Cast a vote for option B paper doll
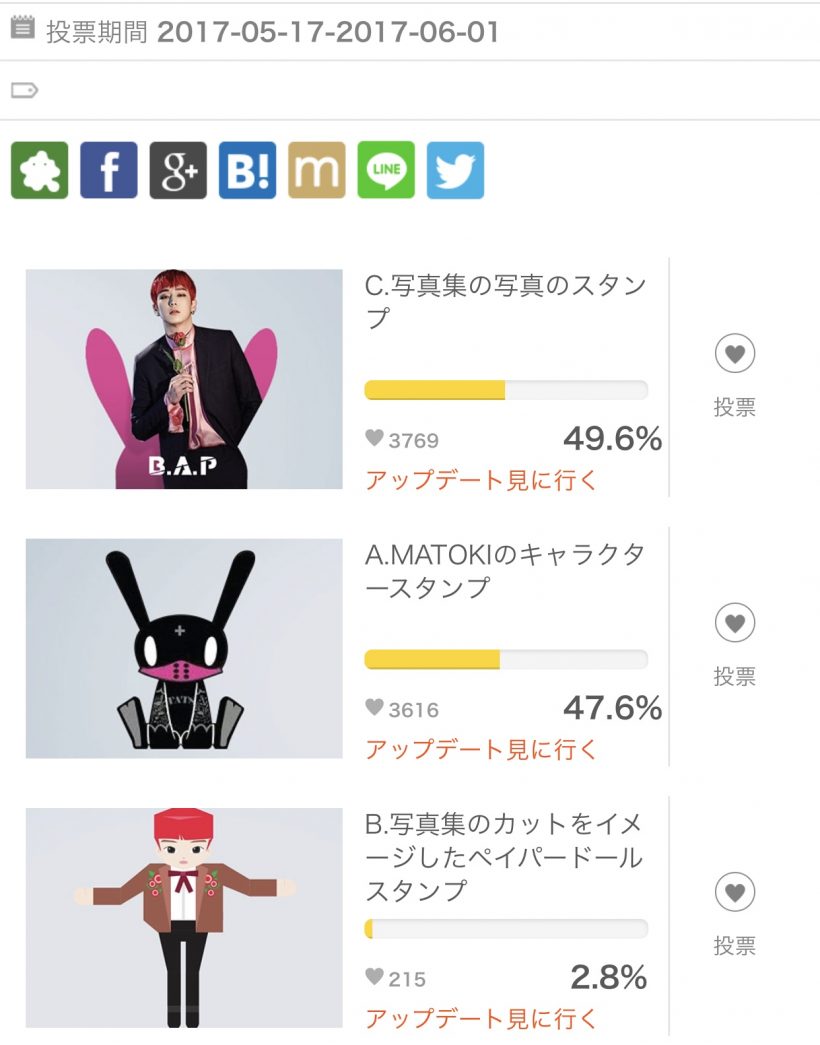The width and height of the screenshot is (820, 1045). coord(734,893)
